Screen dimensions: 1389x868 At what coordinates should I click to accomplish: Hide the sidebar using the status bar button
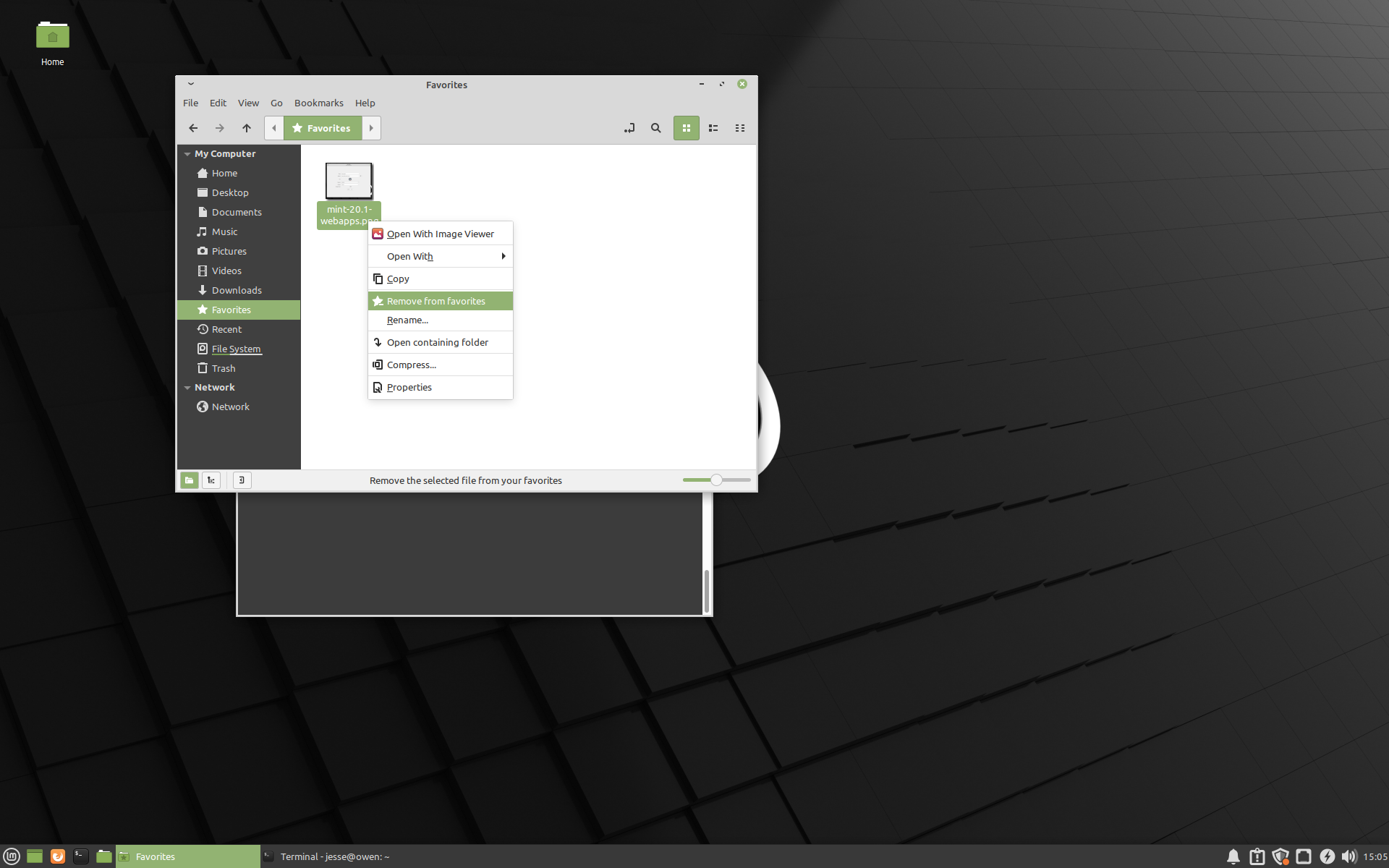tap(242, 480)
